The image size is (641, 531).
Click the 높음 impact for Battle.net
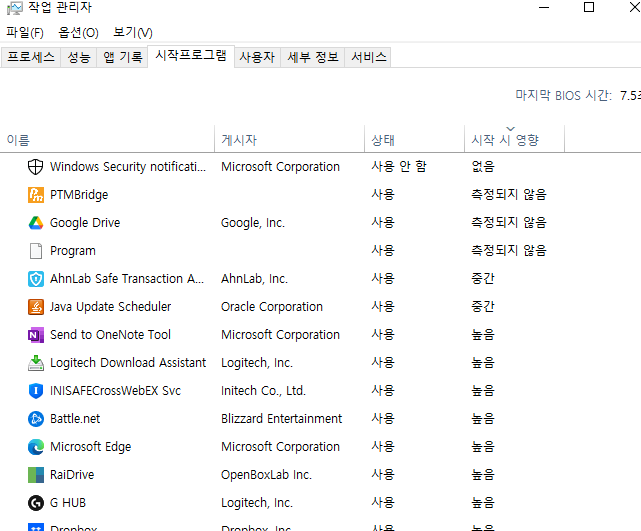pos(483,418)
